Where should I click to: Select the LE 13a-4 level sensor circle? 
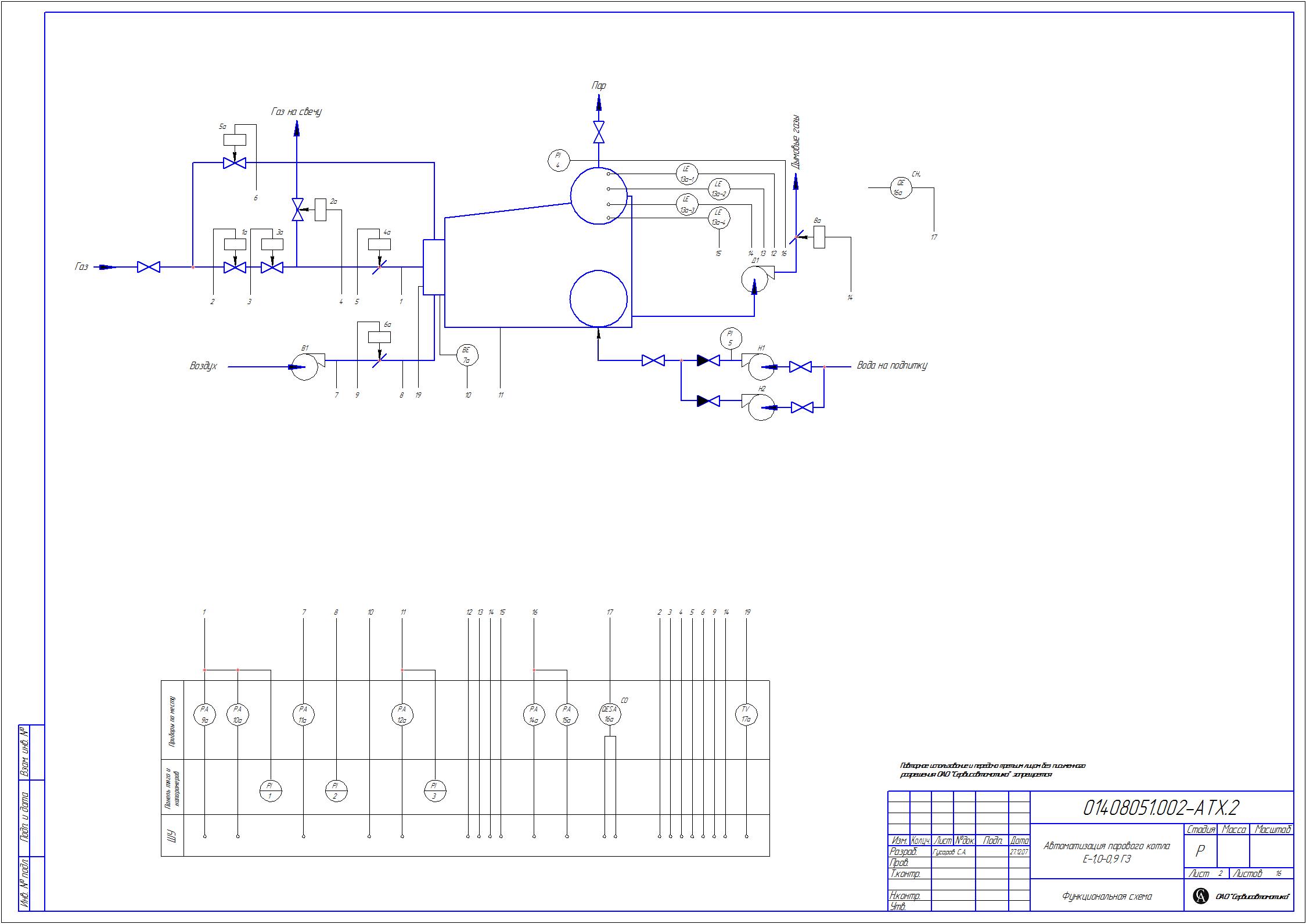pos(719,218)
